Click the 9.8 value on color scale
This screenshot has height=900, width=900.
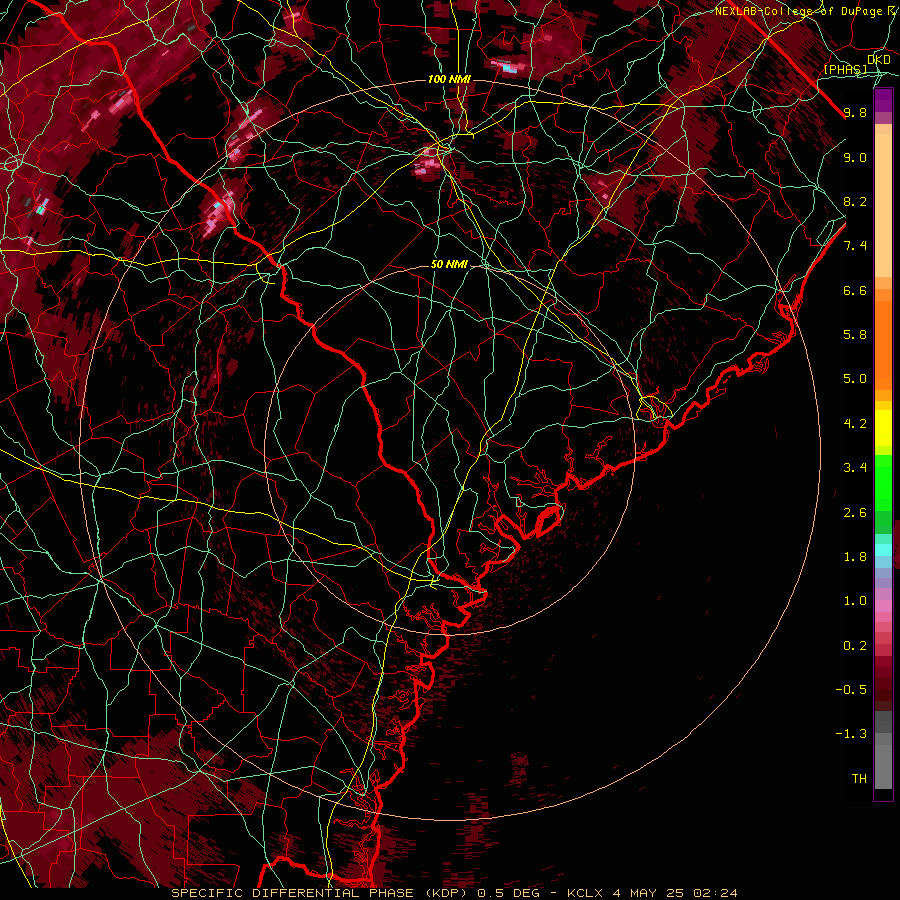click(x=855, y=112)
